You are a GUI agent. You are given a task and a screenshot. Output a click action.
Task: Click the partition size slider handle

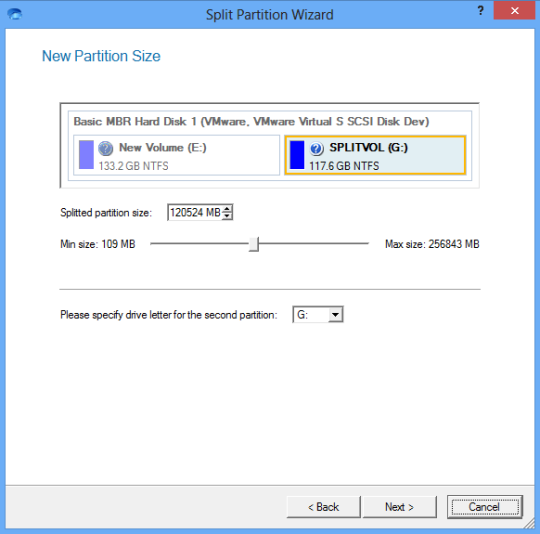254,244
